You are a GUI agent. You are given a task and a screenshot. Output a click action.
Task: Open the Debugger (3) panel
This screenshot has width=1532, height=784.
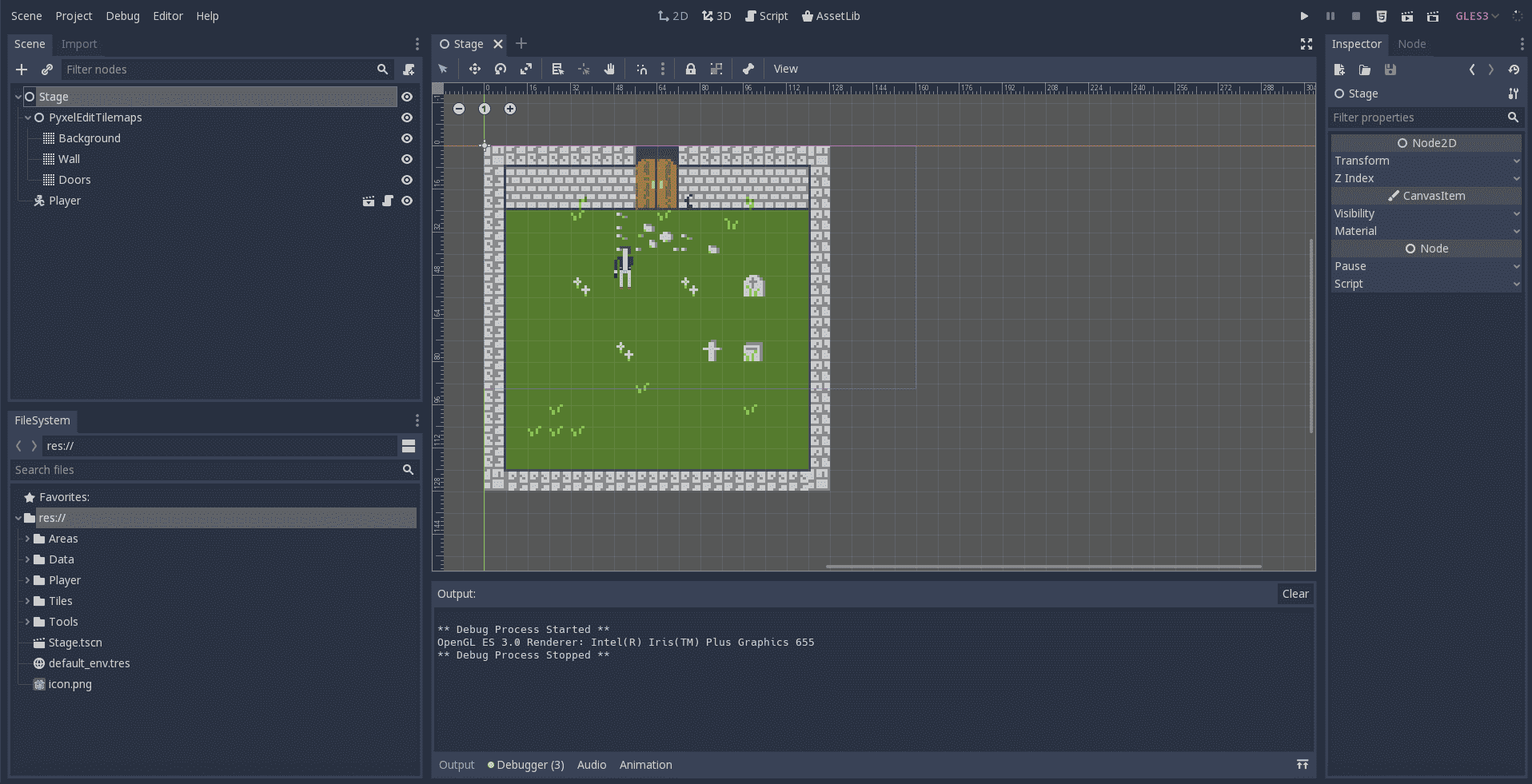(x=529, y=765)
